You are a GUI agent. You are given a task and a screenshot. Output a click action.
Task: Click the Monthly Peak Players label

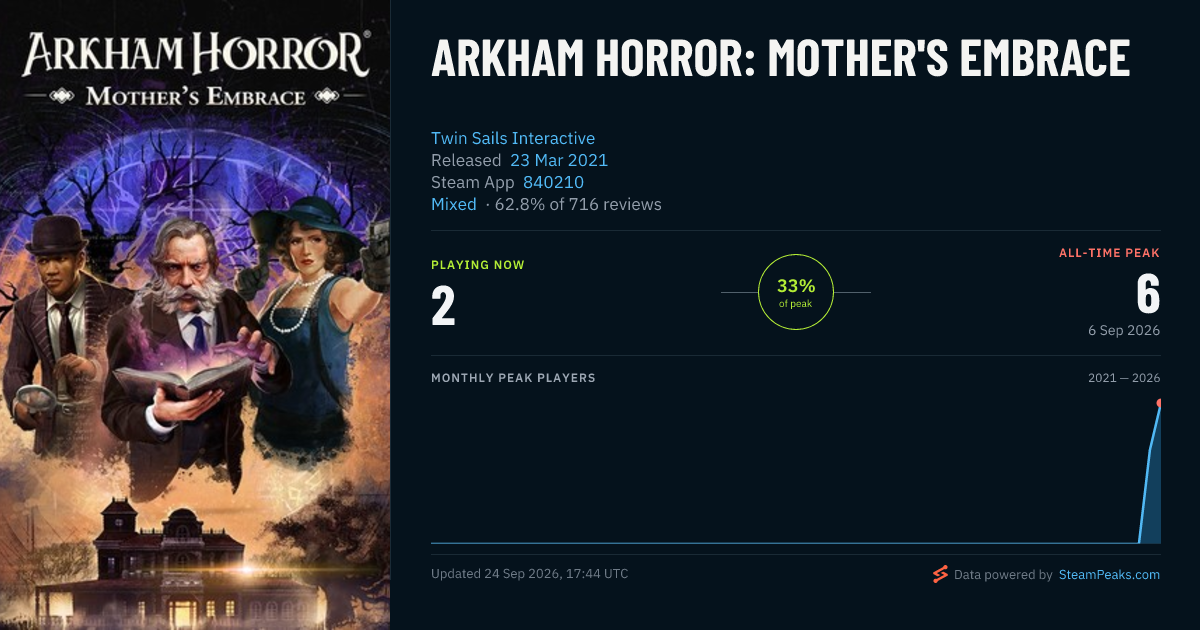pyautogui.click(x=513, y=378)
